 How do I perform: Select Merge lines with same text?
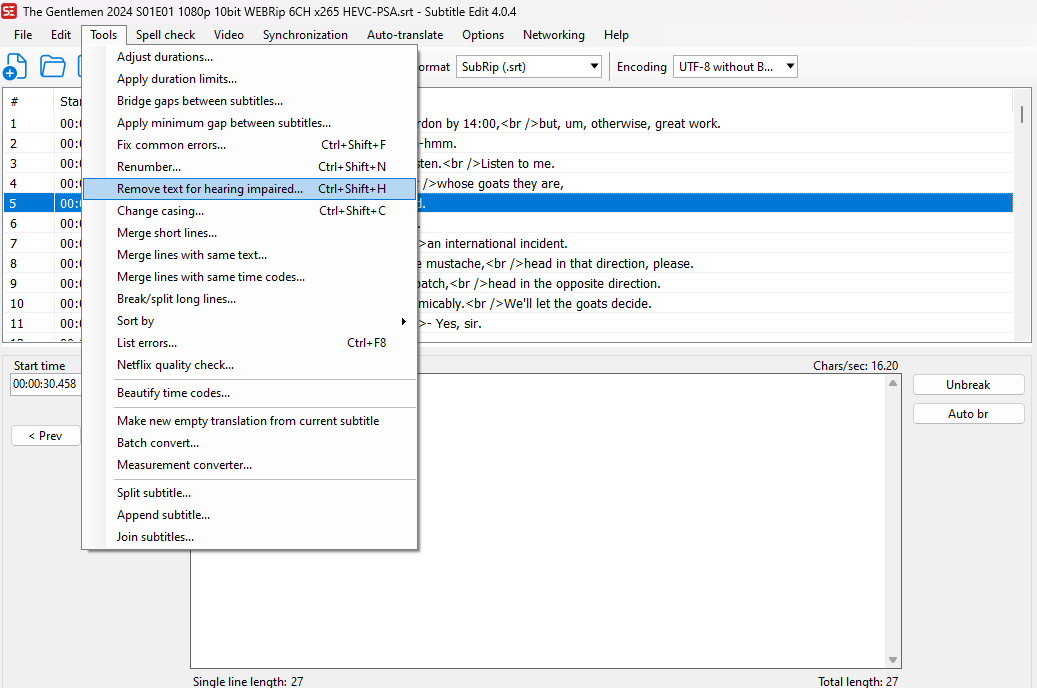pos(249,255)
